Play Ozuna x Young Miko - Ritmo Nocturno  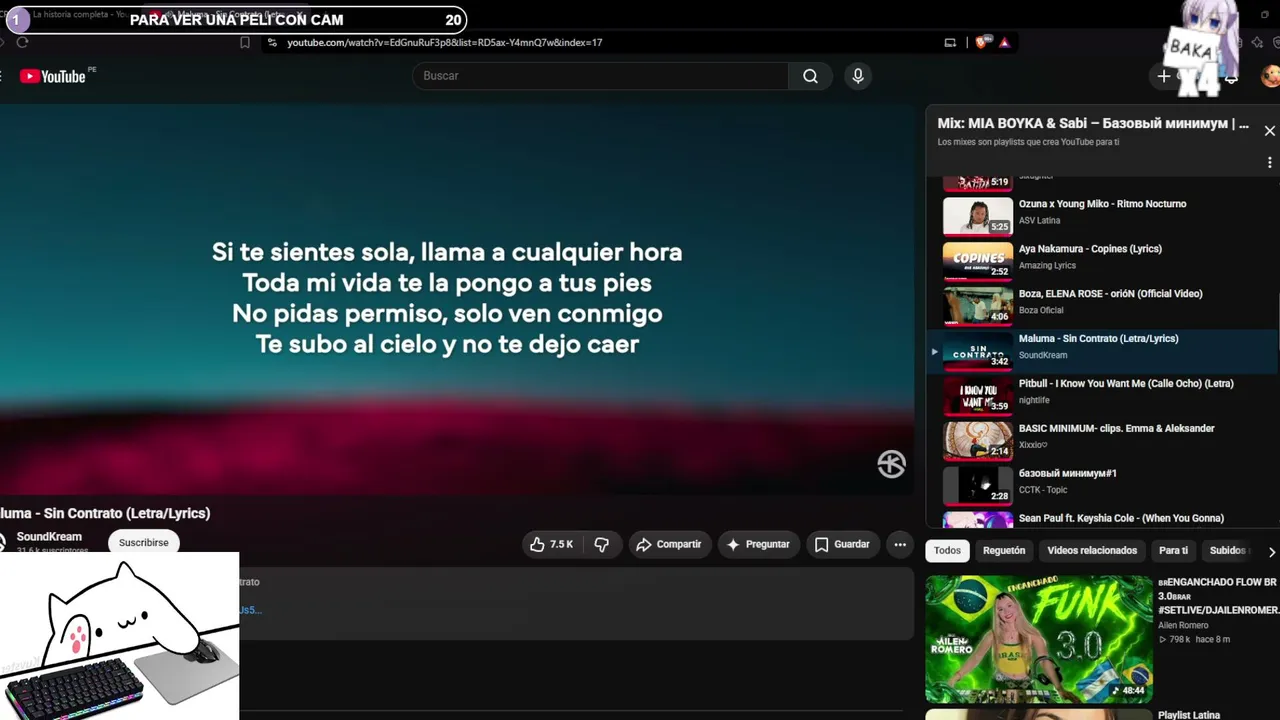(x=1102, y=204)
